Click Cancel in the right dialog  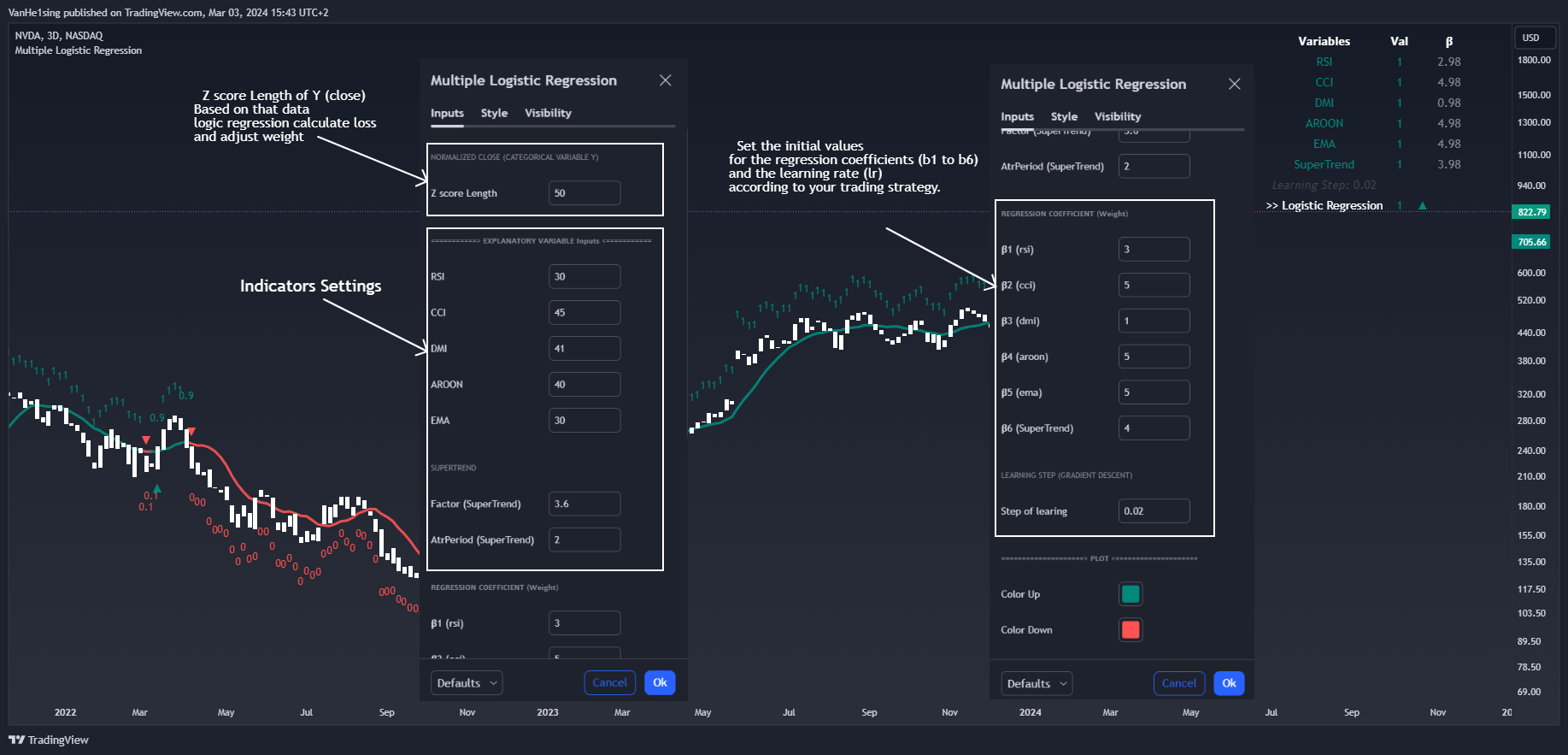[x=1179, y=683]
